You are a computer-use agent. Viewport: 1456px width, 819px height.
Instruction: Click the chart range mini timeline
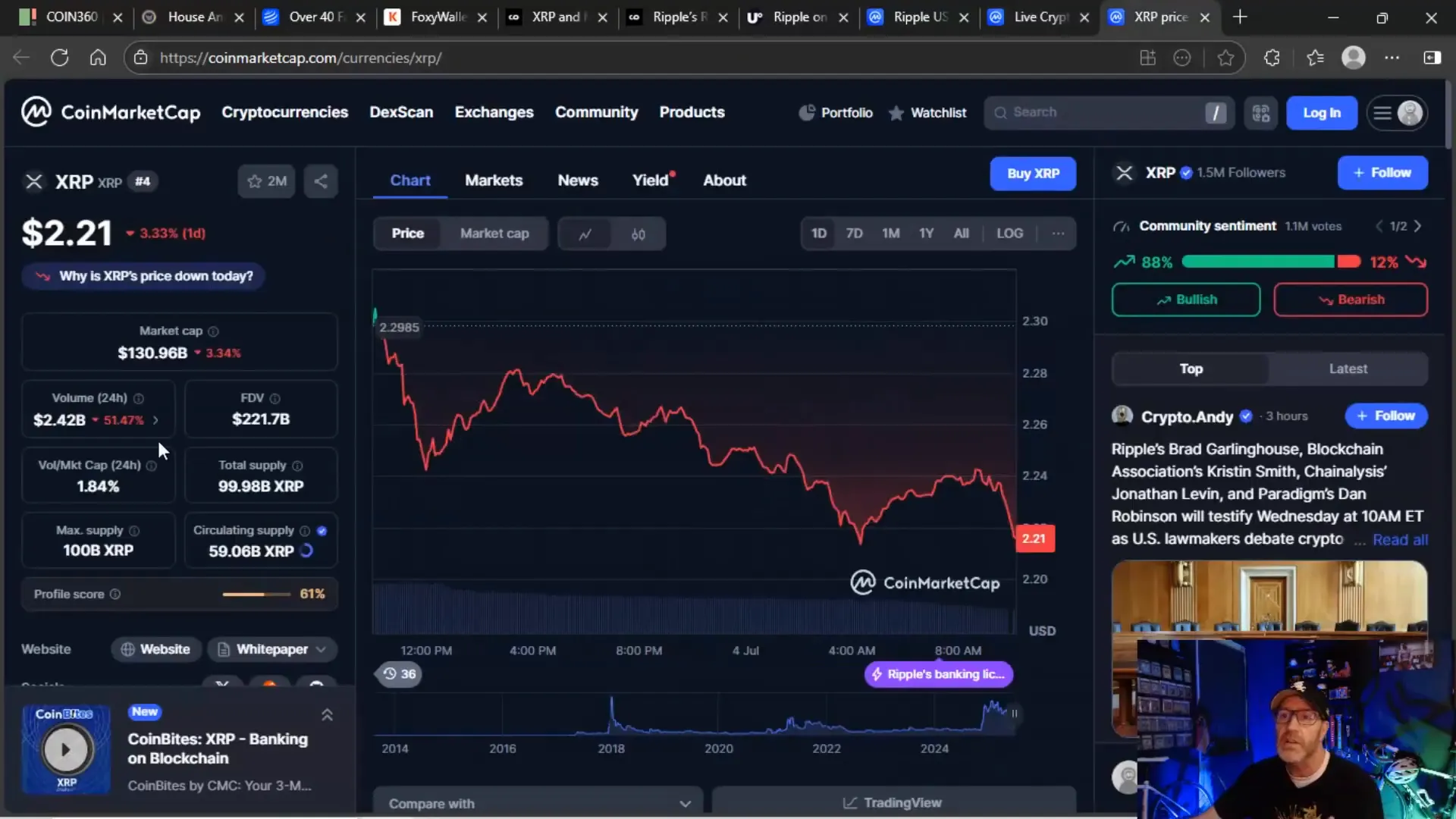(695, 716)
